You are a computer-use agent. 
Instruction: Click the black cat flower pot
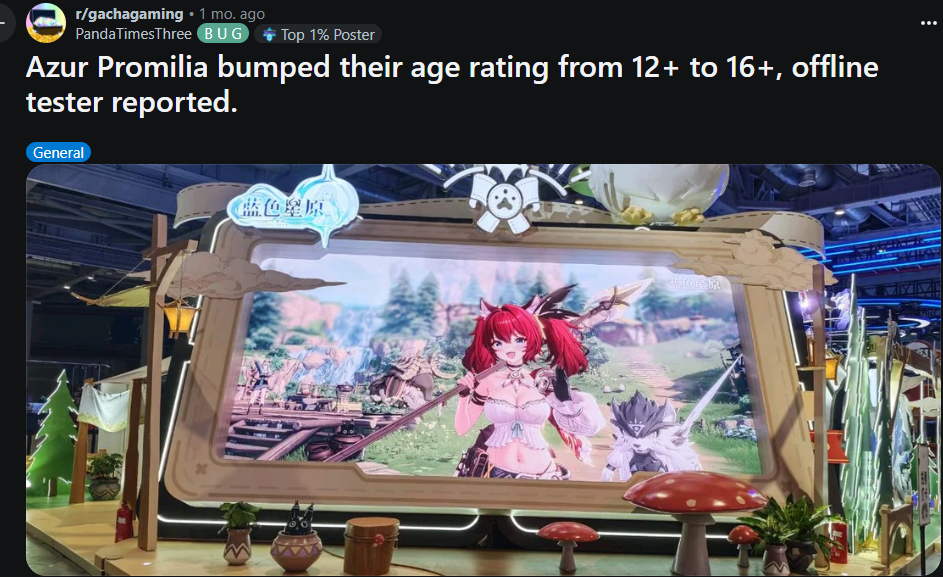pos(296,538)
